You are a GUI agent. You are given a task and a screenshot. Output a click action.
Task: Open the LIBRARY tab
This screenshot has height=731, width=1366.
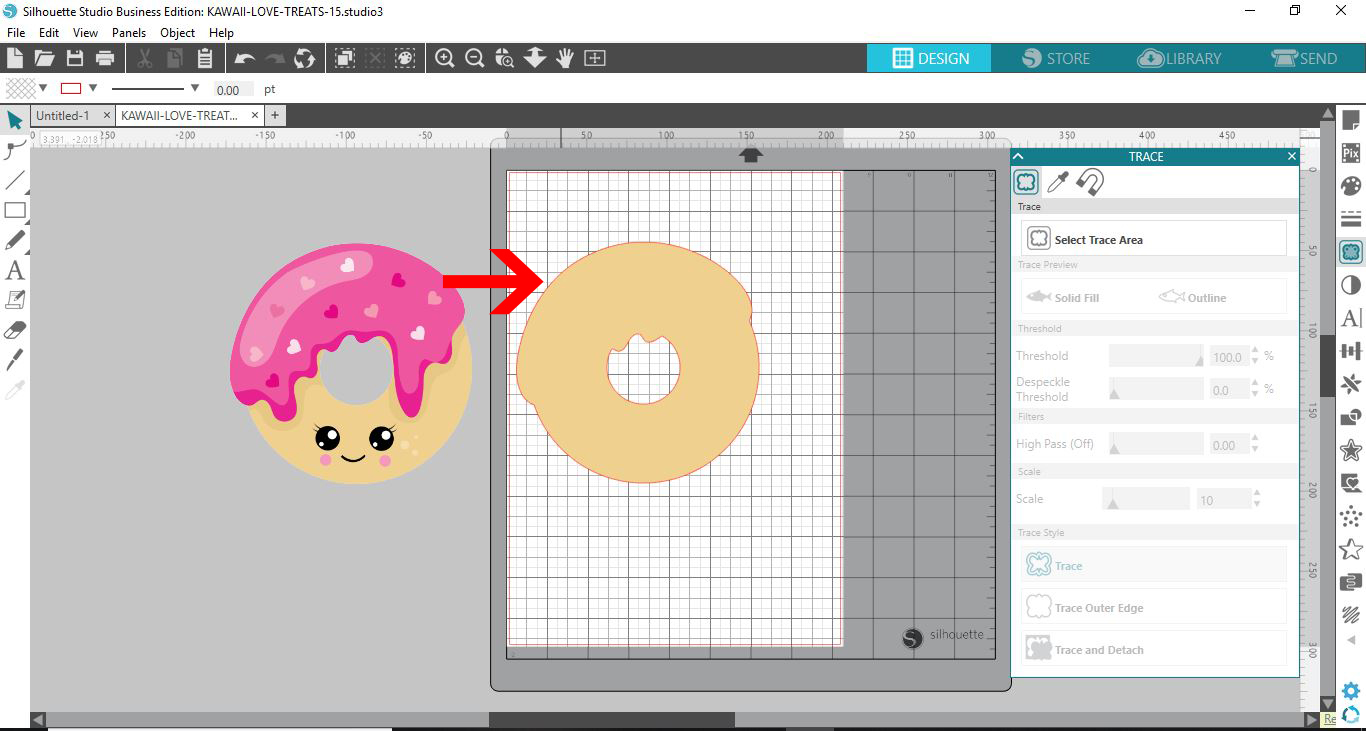[1180, 58]
